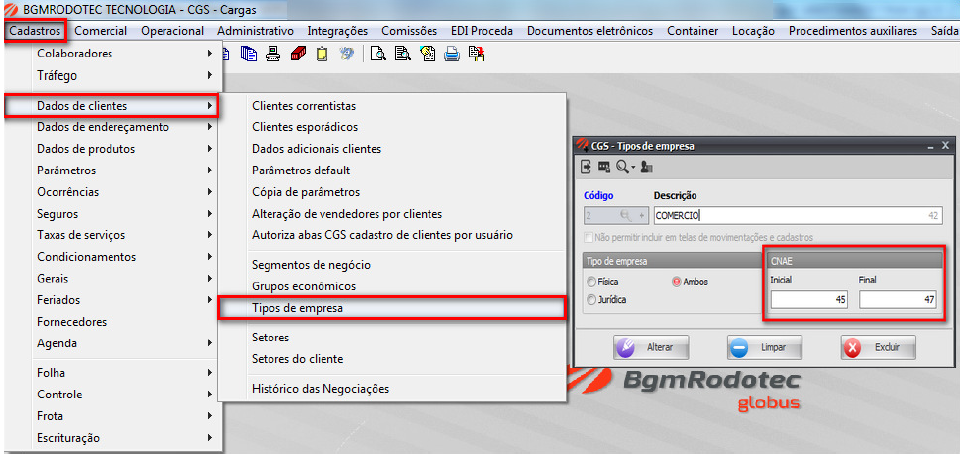The width and height of the screenshot is (960, 456).
Task: Click the Limpar button
Action: (765, 347)
